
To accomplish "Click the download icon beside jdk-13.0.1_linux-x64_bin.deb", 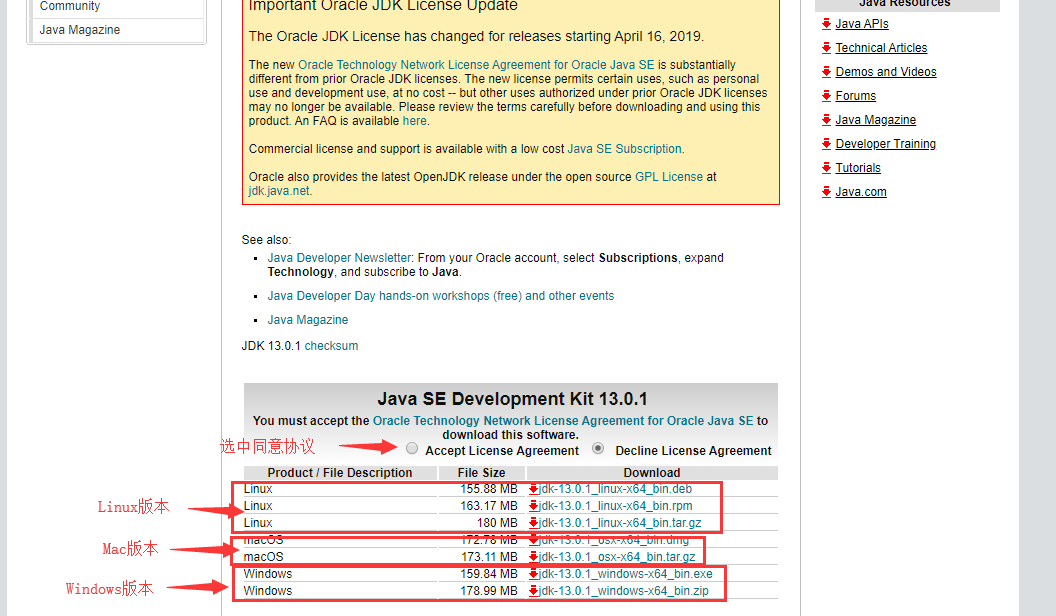I will [x=533, y=489].
